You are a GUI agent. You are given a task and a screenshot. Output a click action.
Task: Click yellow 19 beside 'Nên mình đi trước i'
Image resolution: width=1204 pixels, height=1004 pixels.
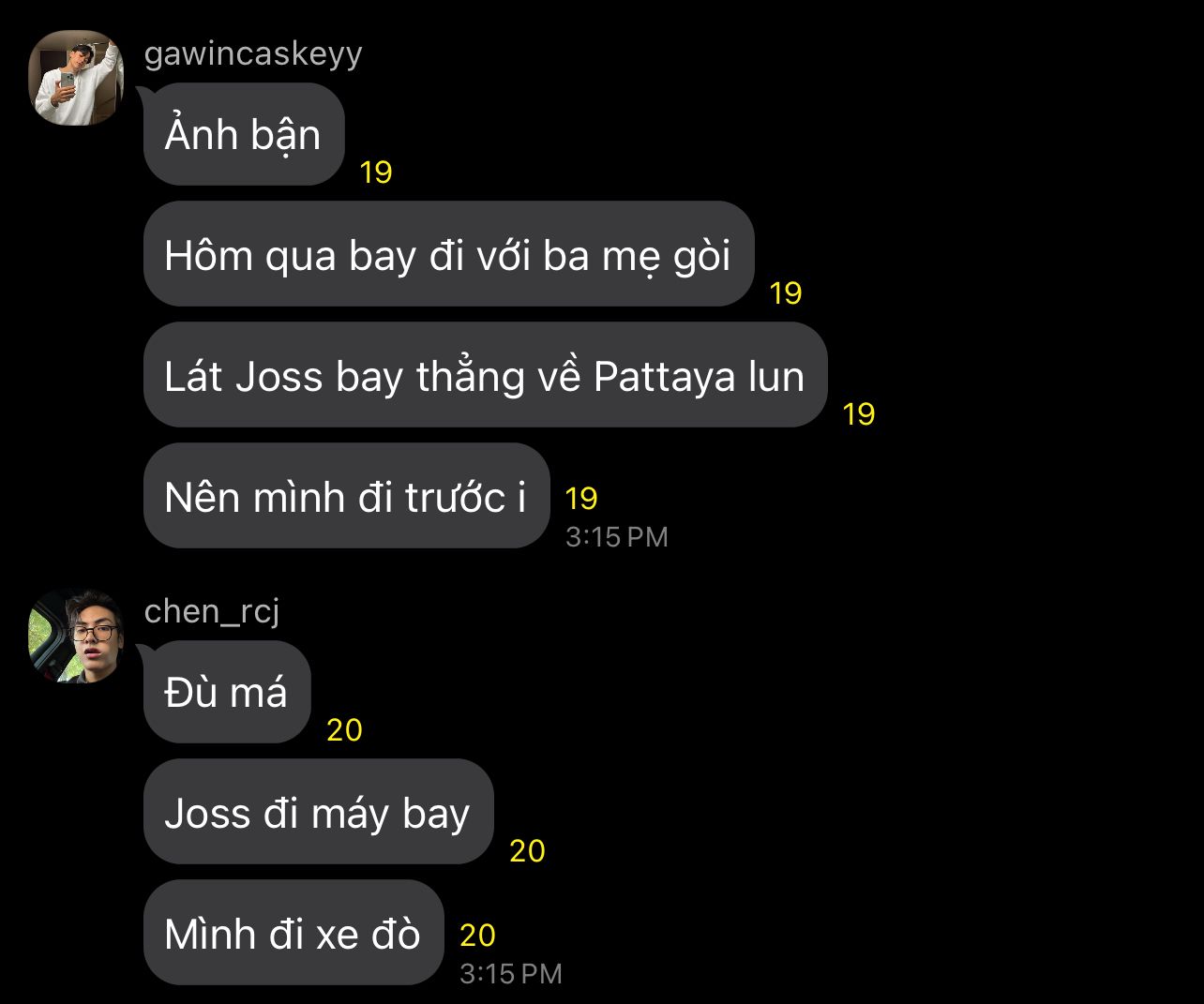click(581, 498)
